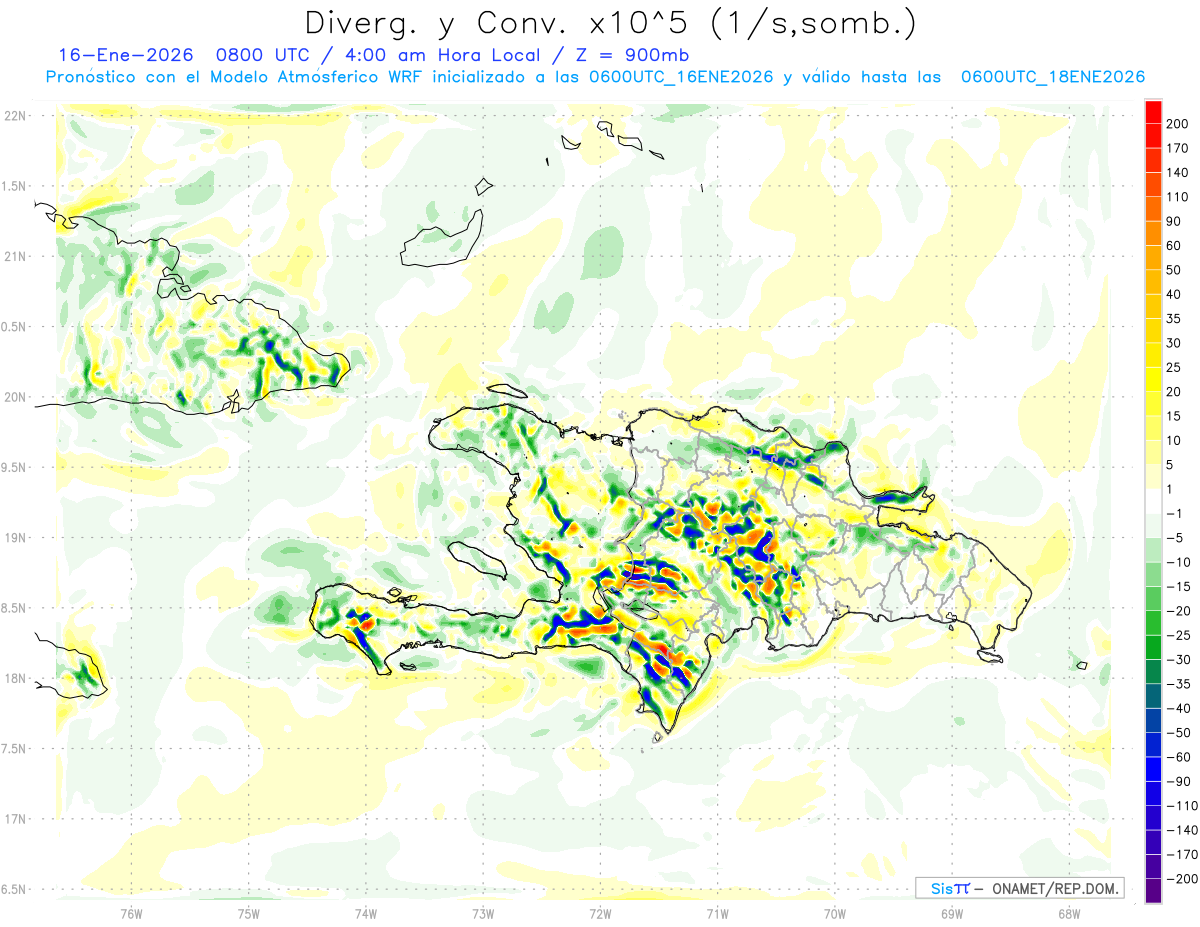This screenshot has height=927, width=1200.
Task: Click the 19N latitude axis label
Action: pos(14,537)
